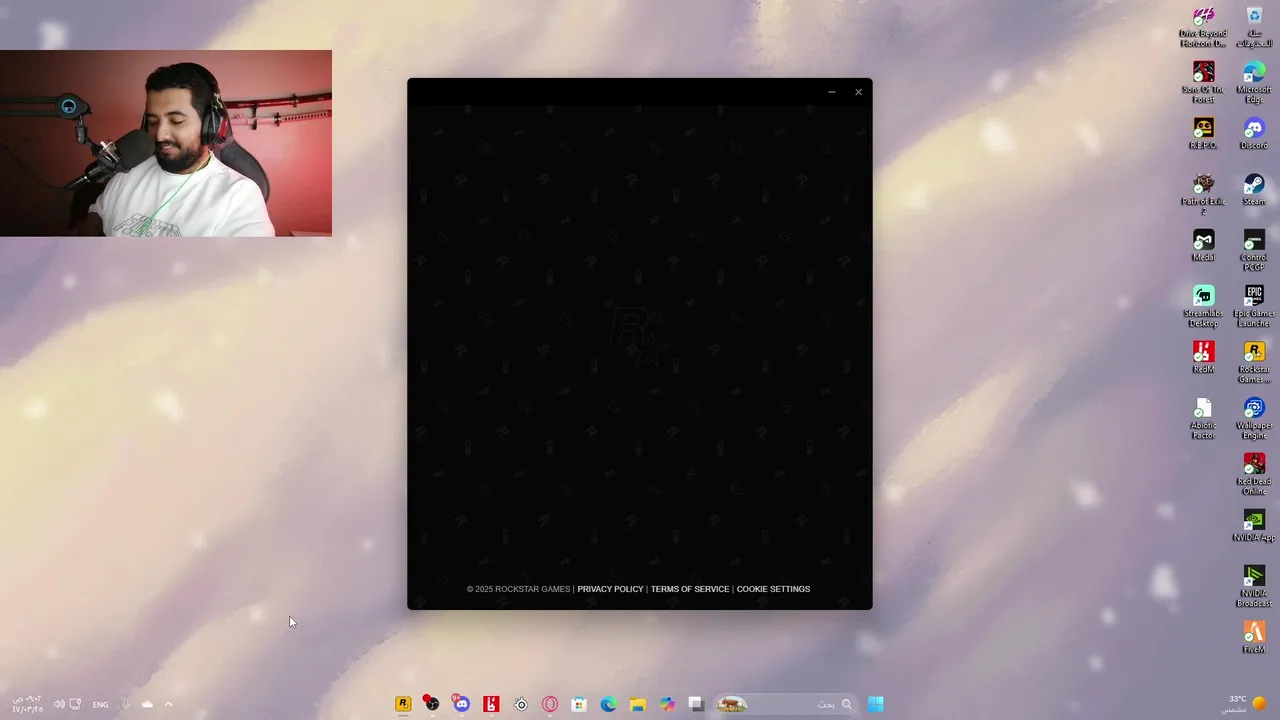This screenshot has width=1280, height=720.
Task: Select NVIDIA Broadcast desktop icon
Action: click(1254, 587)
